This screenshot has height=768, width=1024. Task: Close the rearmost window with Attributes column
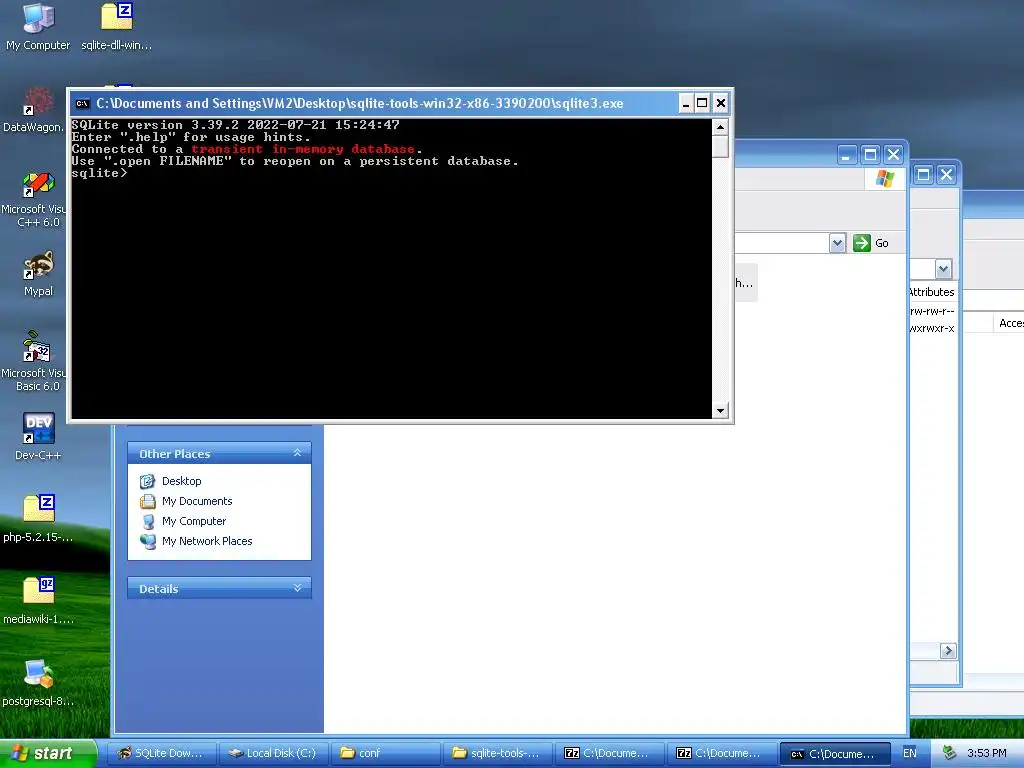(946, 174)
